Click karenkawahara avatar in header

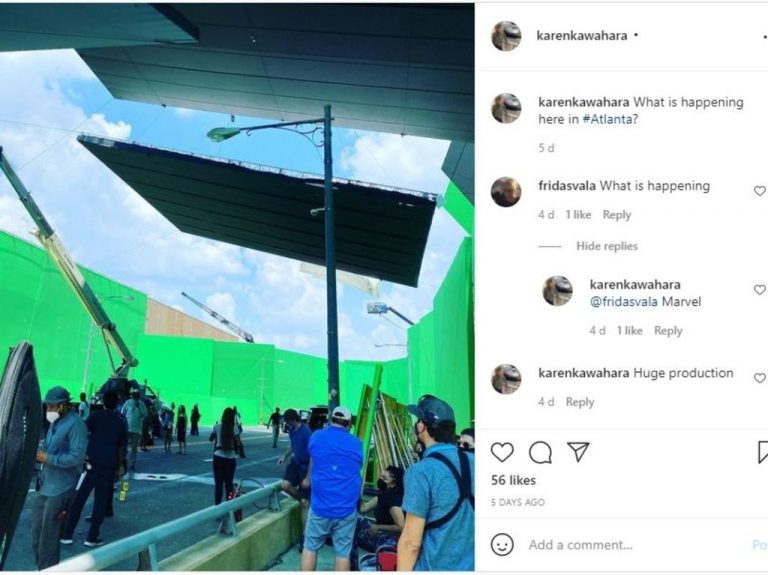click(x=506, y=36)
